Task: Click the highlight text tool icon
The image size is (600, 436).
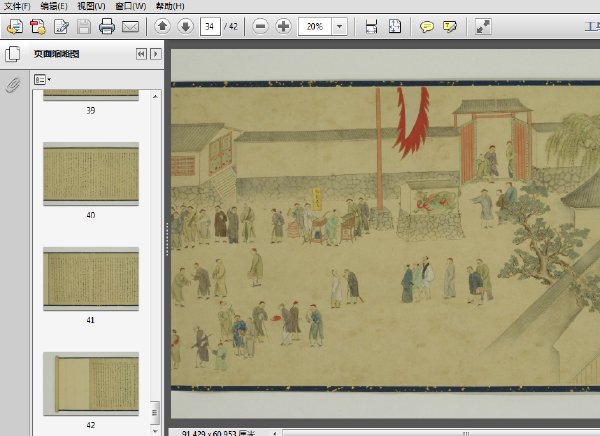Action: (x=450, y=26)
